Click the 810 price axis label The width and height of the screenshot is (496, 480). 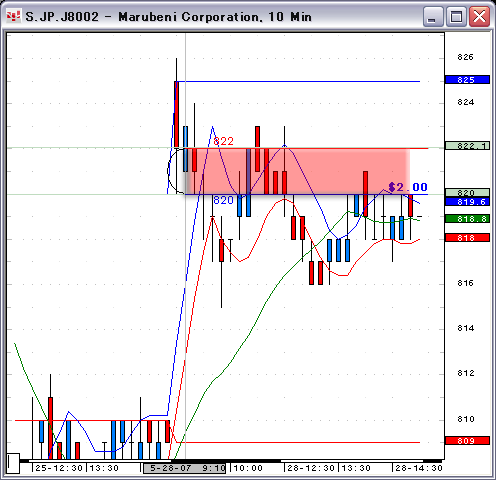pyautogui.click(x=465, y=419)
